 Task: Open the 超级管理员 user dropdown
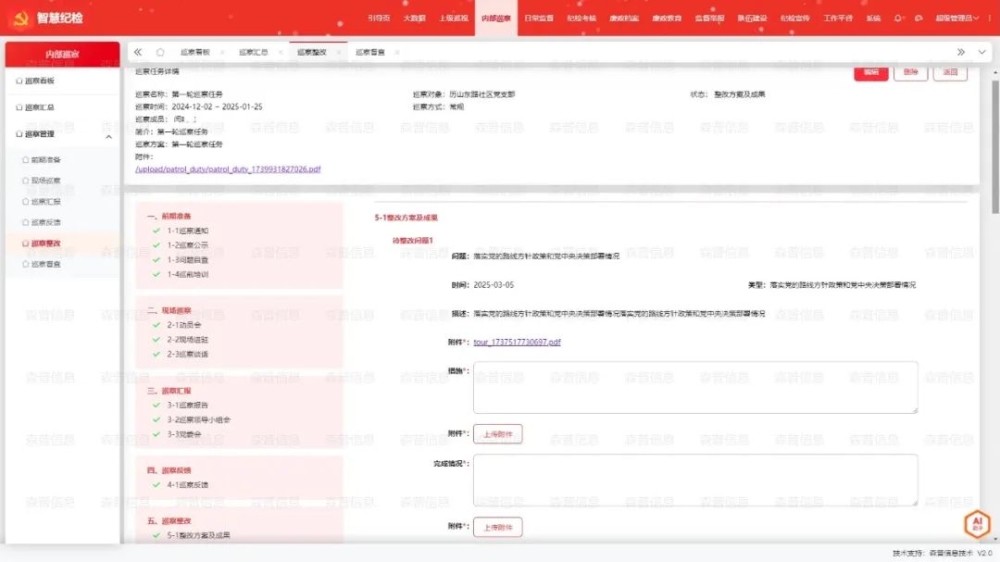[x=958, y=18]
